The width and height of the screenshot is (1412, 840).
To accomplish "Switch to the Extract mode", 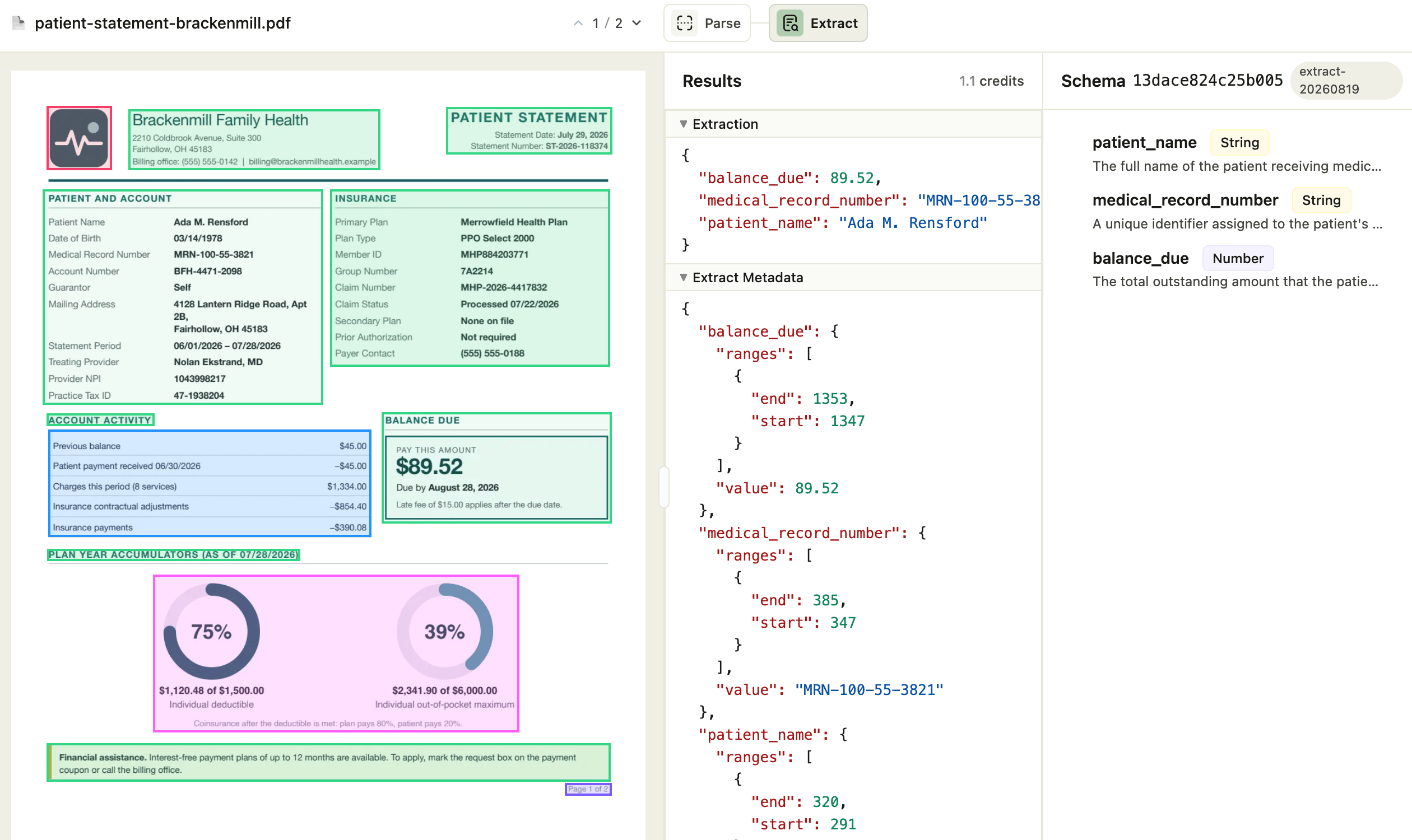I will tap(818, 23).
